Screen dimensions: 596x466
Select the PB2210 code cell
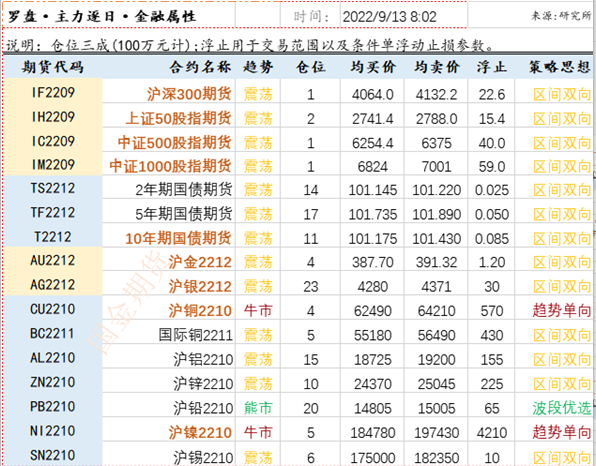(53, 406)
